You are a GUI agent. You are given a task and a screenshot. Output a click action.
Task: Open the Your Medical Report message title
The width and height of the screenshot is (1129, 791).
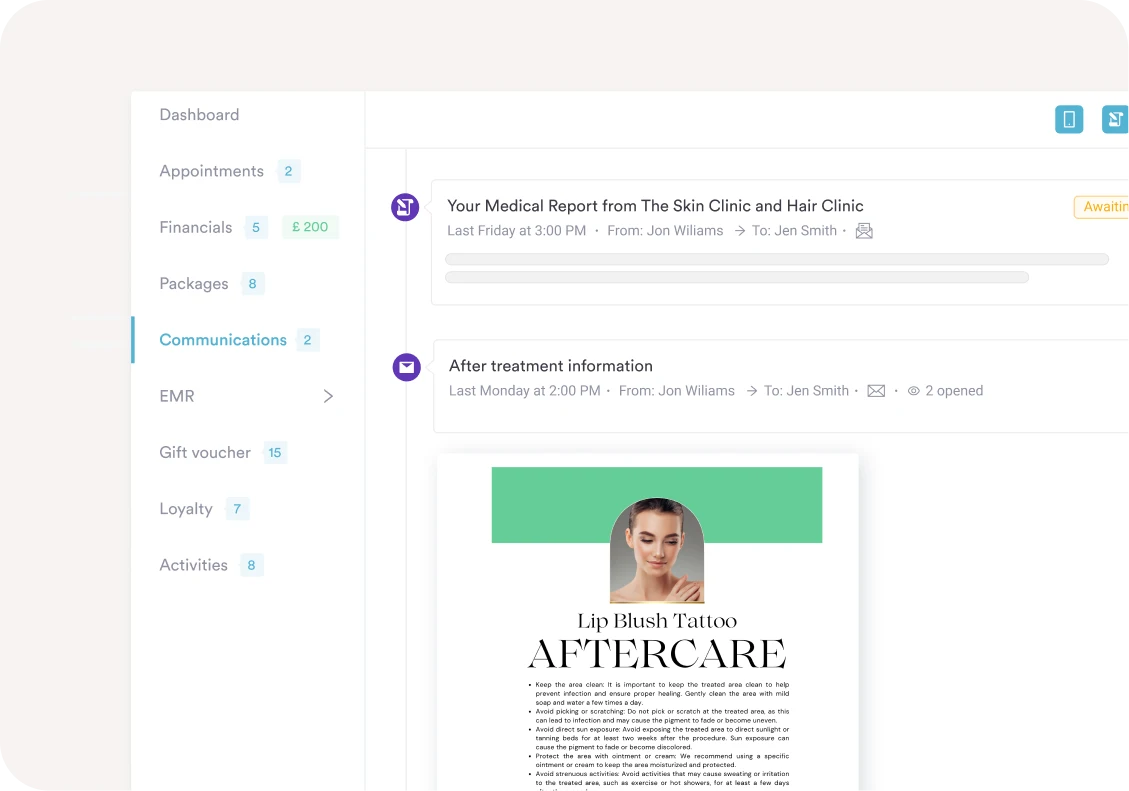coord(655,206)
